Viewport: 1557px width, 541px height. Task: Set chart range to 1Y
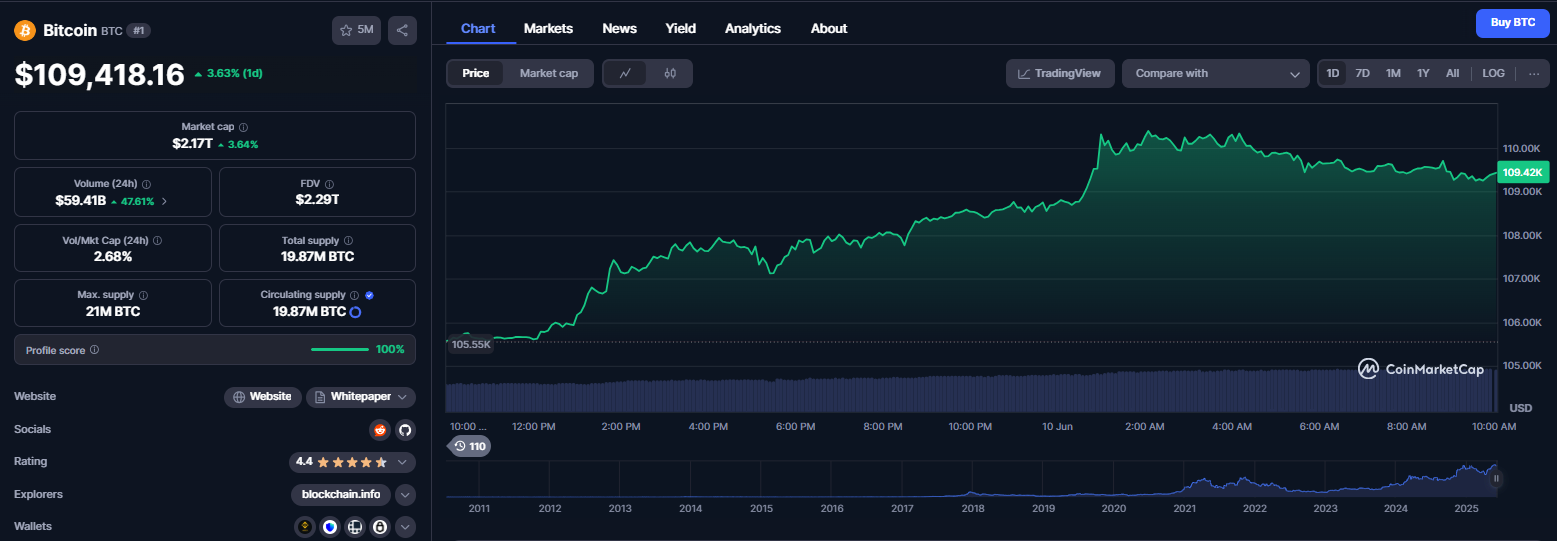click(x=1423, y=73)
